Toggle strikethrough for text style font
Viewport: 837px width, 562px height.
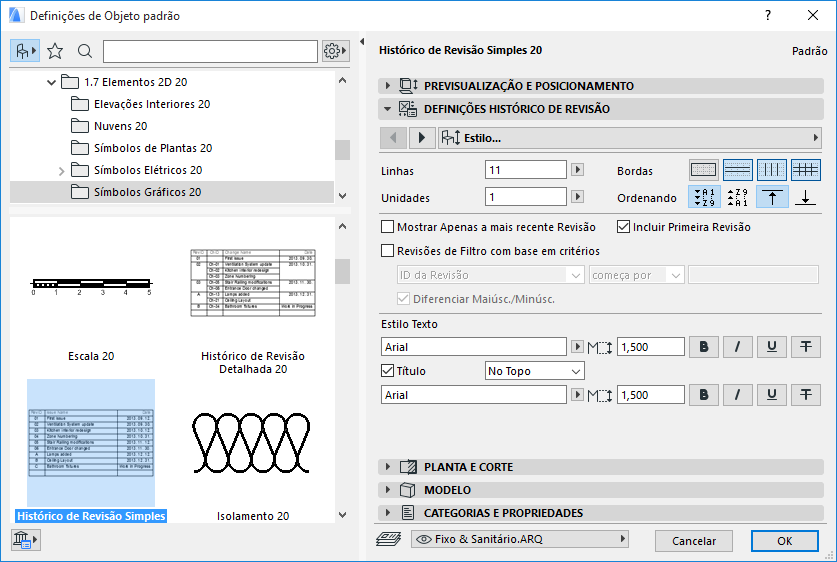(806, 347)
